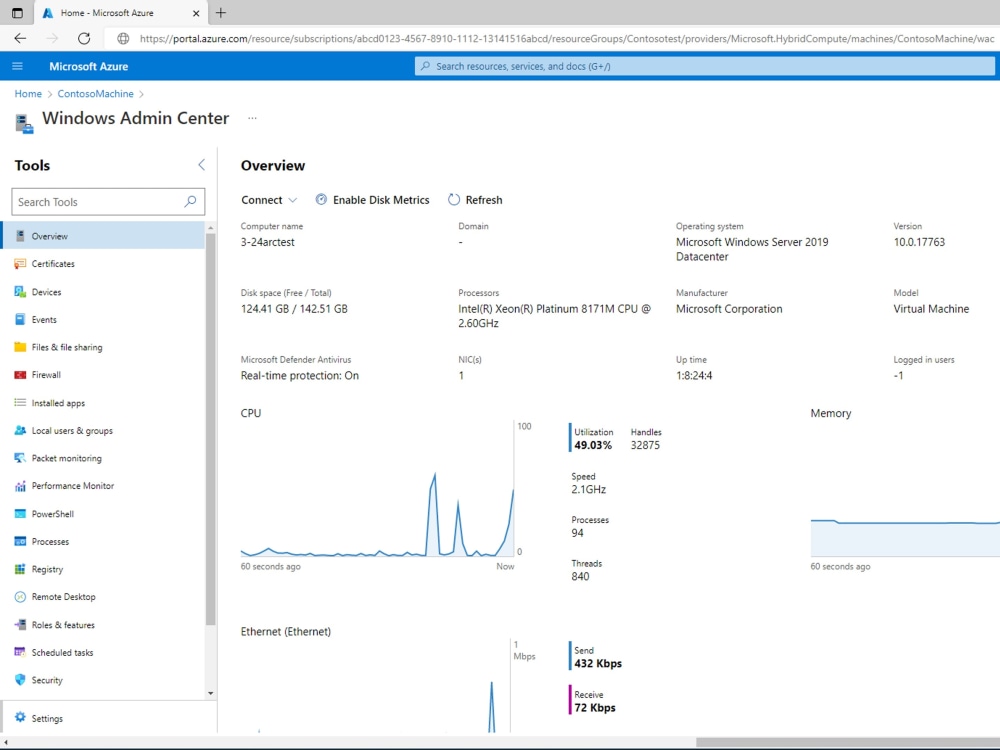Image resolution: width=1000 pixels, height=750 pixels.
Task: Open the Security shield icon
Action: coord(20,680)
